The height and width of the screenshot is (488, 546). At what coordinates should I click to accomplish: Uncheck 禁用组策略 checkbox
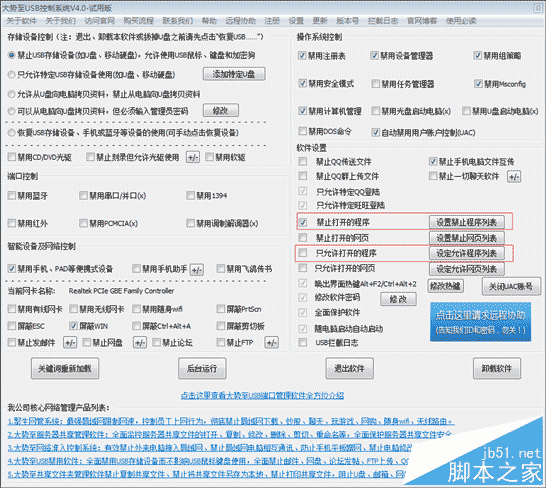click(x=478, y=55)
